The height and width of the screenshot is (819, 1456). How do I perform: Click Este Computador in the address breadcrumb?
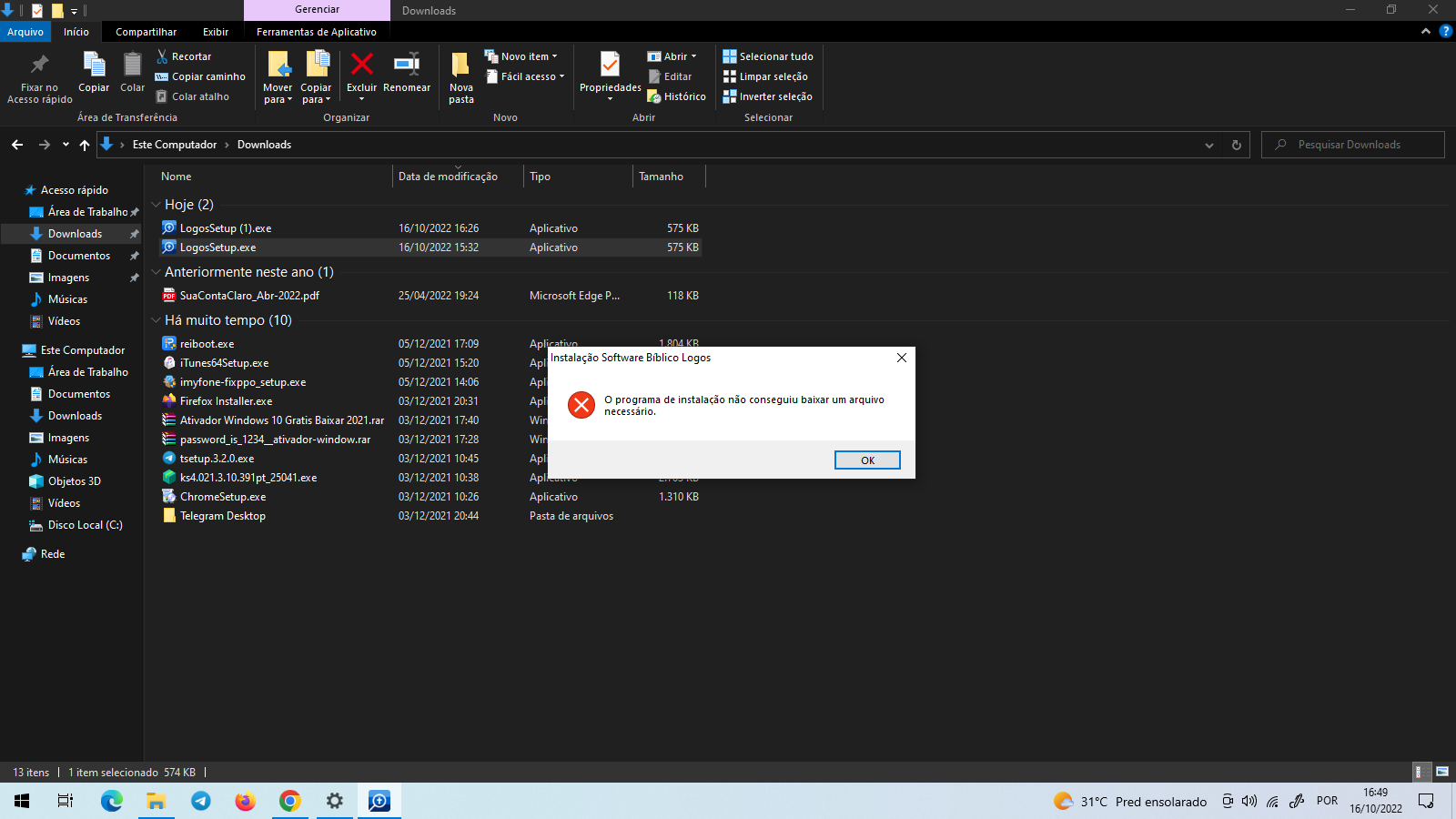pos(175,145)
